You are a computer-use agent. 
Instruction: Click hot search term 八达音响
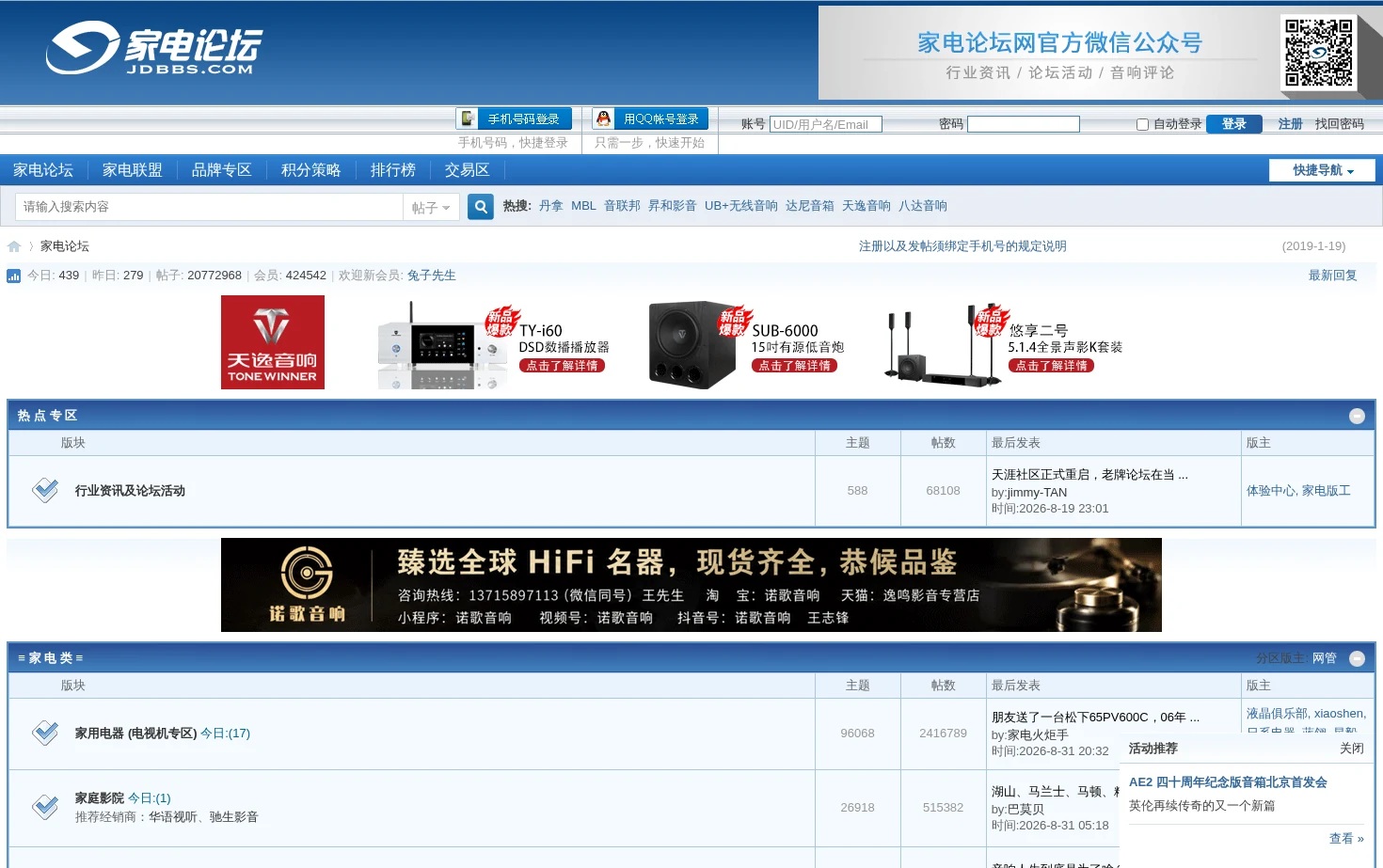923,206
